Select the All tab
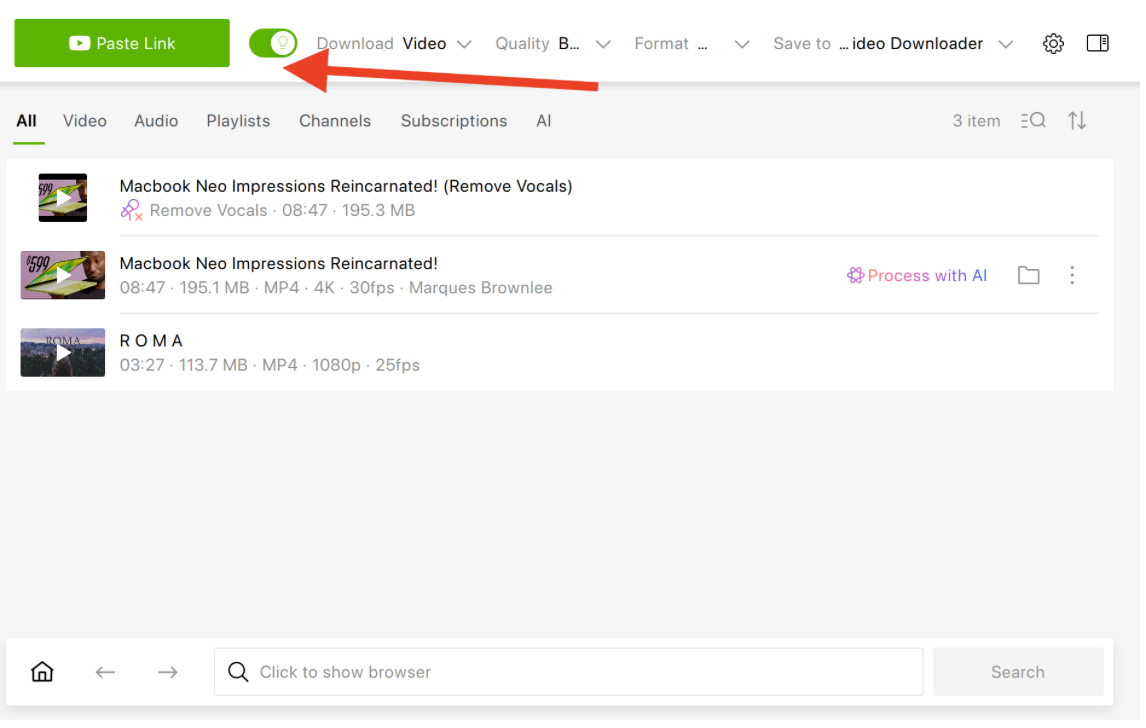The width and height of the screenshot is (1146, 728). coord(26,121)
